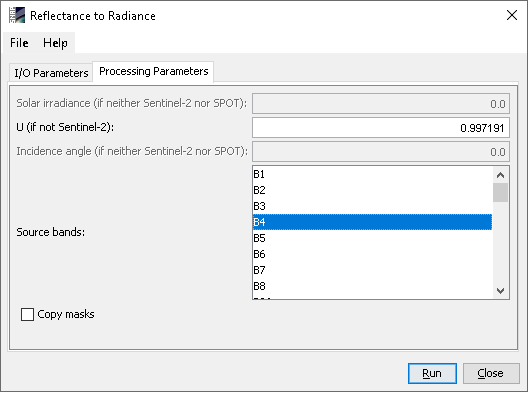The image size is (528, 393).
Task: Click the U (if not Sentinel-2) input field
Action: click(381, 128)
